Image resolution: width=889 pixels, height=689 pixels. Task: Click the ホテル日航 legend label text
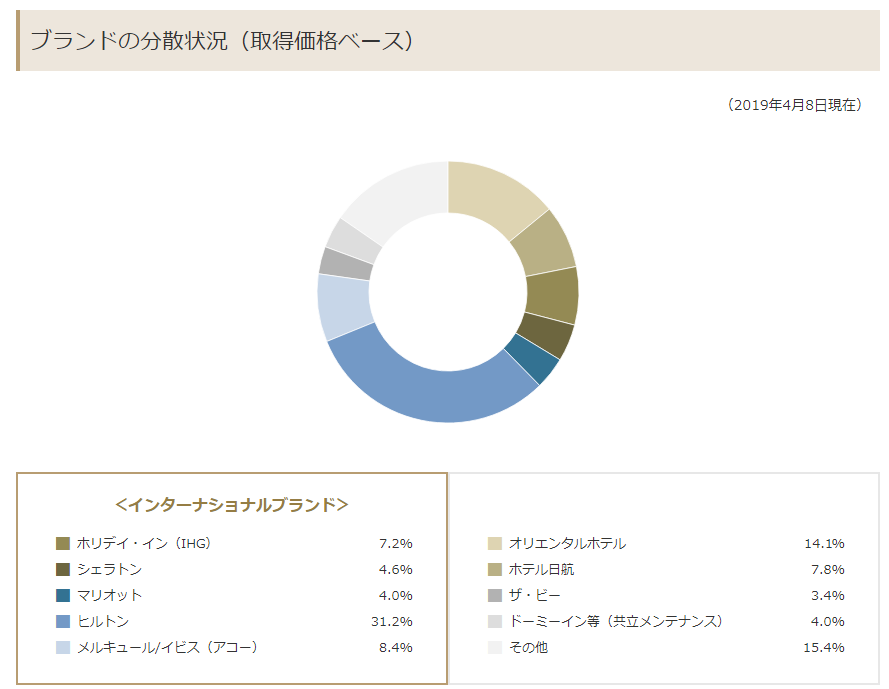point(541,569)
